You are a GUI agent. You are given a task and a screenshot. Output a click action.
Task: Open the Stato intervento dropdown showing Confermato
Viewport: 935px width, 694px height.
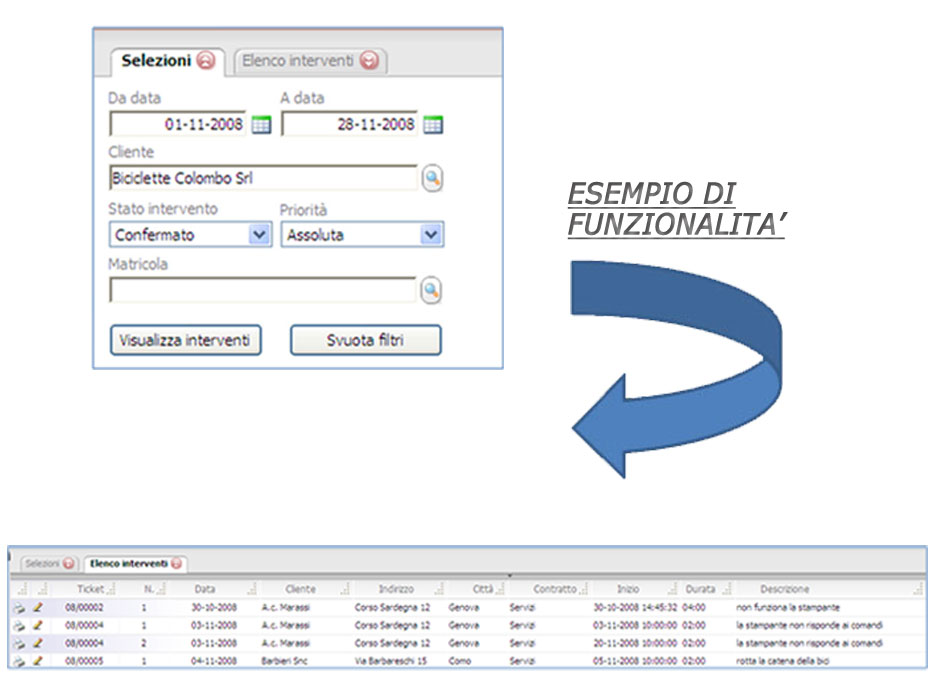click(190, 235)
